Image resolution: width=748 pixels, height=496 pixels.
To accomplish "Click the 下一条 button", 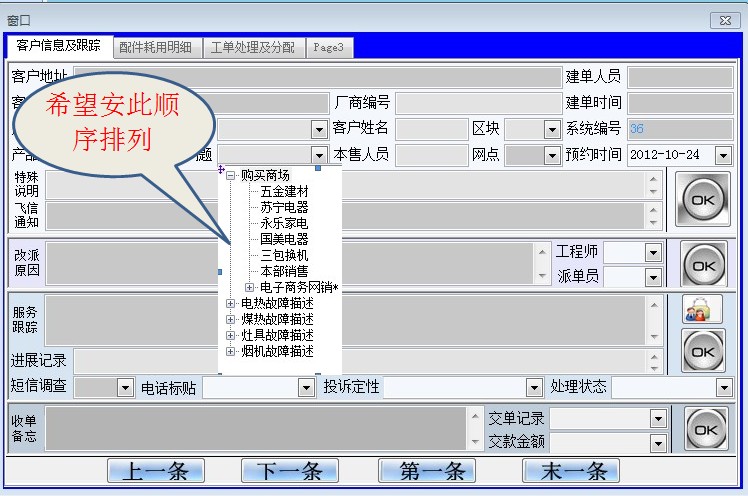I will pyautogui.click(x=289, y=471).
